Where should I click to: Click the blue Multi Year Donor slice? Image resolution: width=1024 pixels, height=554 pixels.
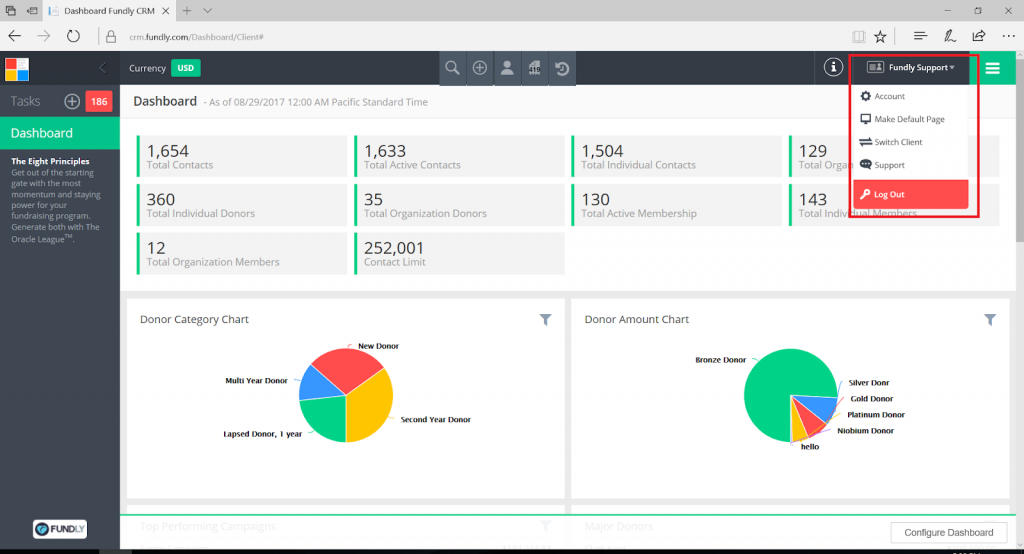(x=318, y=385)
